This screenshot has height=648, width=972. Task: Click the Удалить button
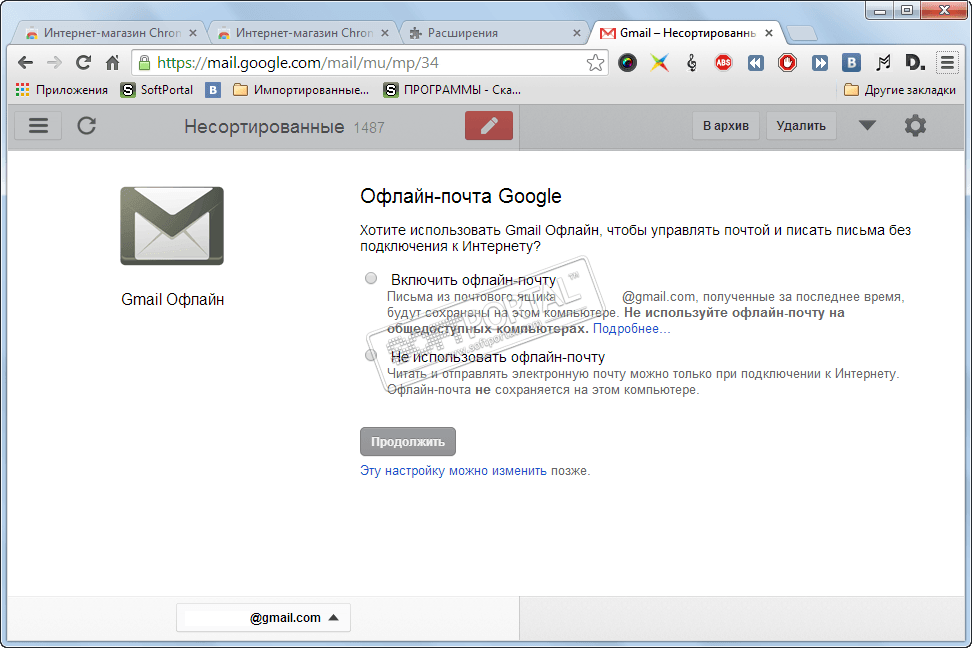point(801,126)
